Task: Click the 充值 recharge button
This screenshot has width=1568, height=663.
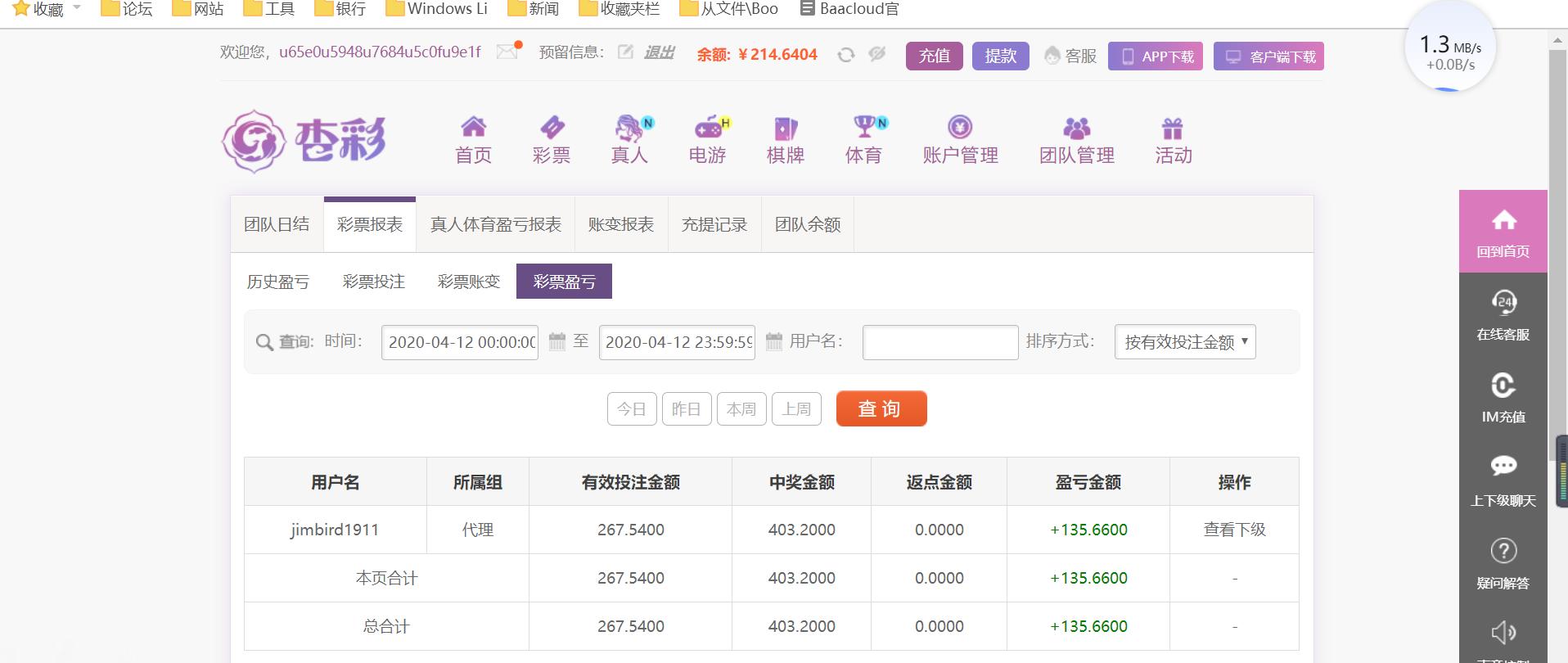Action: 935,56
